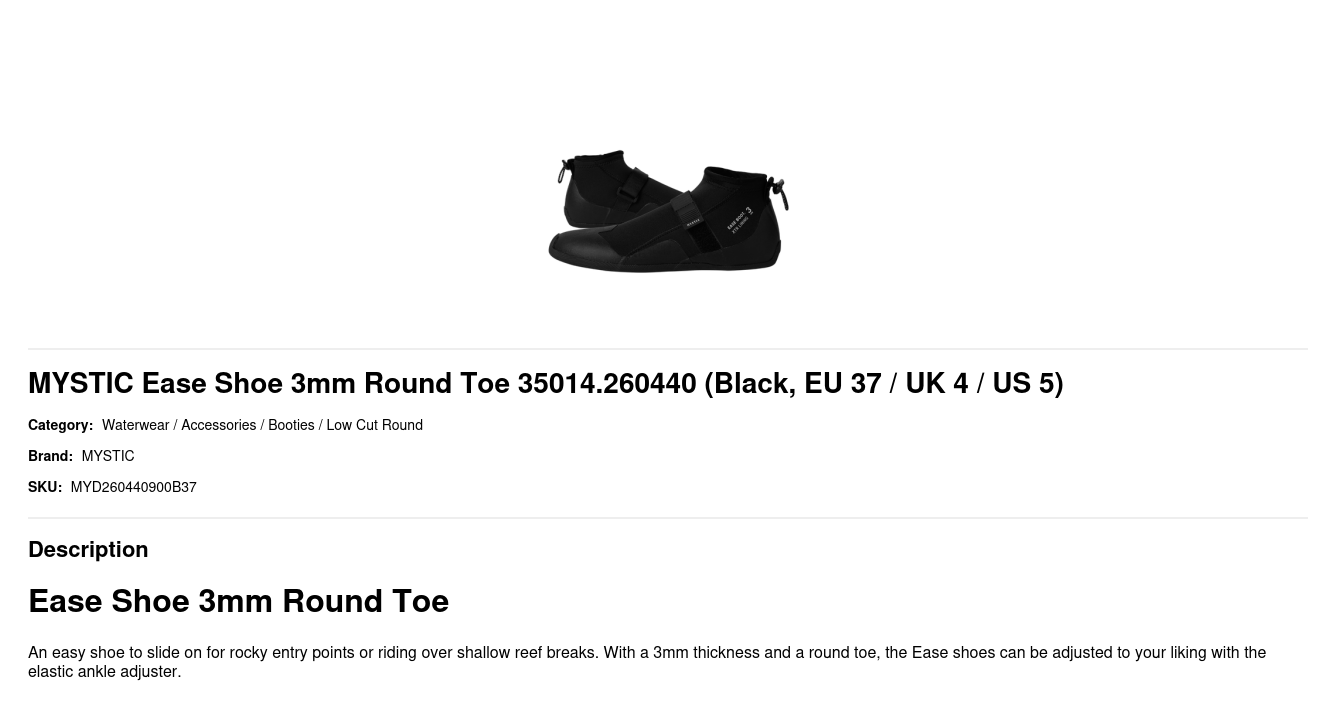
Task: Click the SKU: label
Action: (45, 487)
